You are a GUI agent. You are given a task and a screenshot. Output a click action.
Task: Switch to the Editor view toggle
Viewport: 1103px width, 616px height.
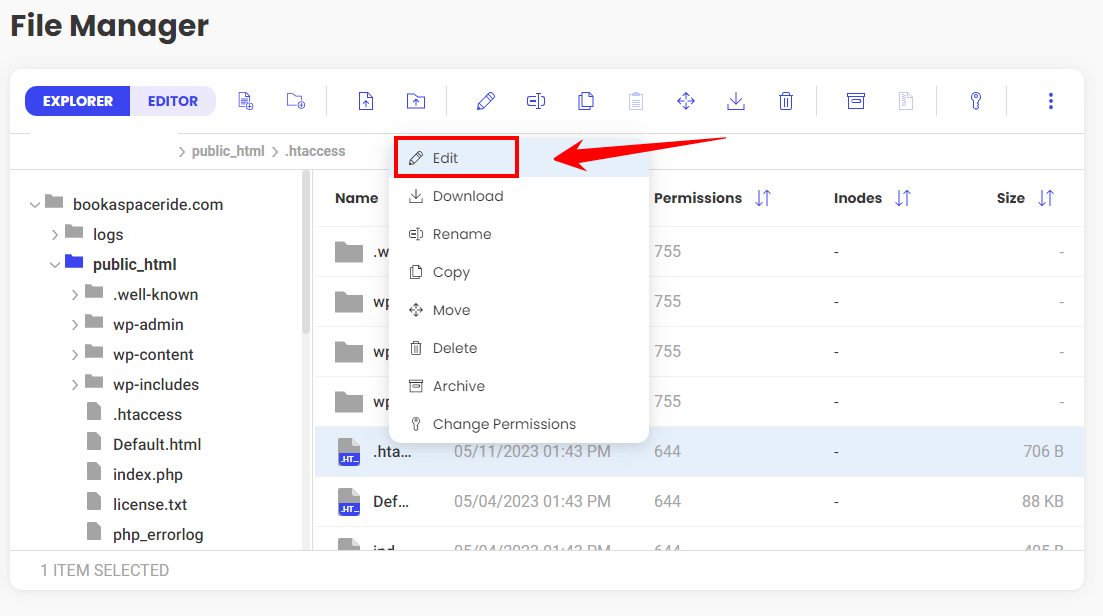tap(173, 101)
